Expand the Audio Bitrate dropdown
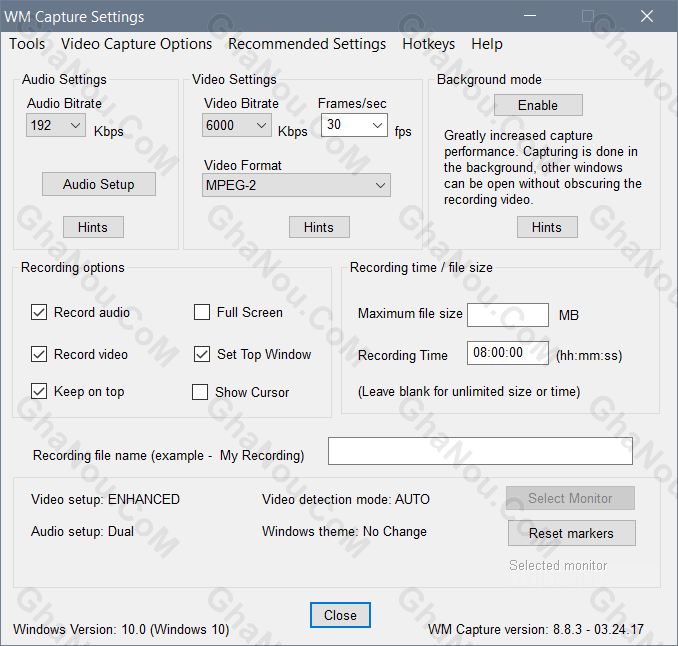The height and width of the screenshot is (646, 678). coord(56,125)
